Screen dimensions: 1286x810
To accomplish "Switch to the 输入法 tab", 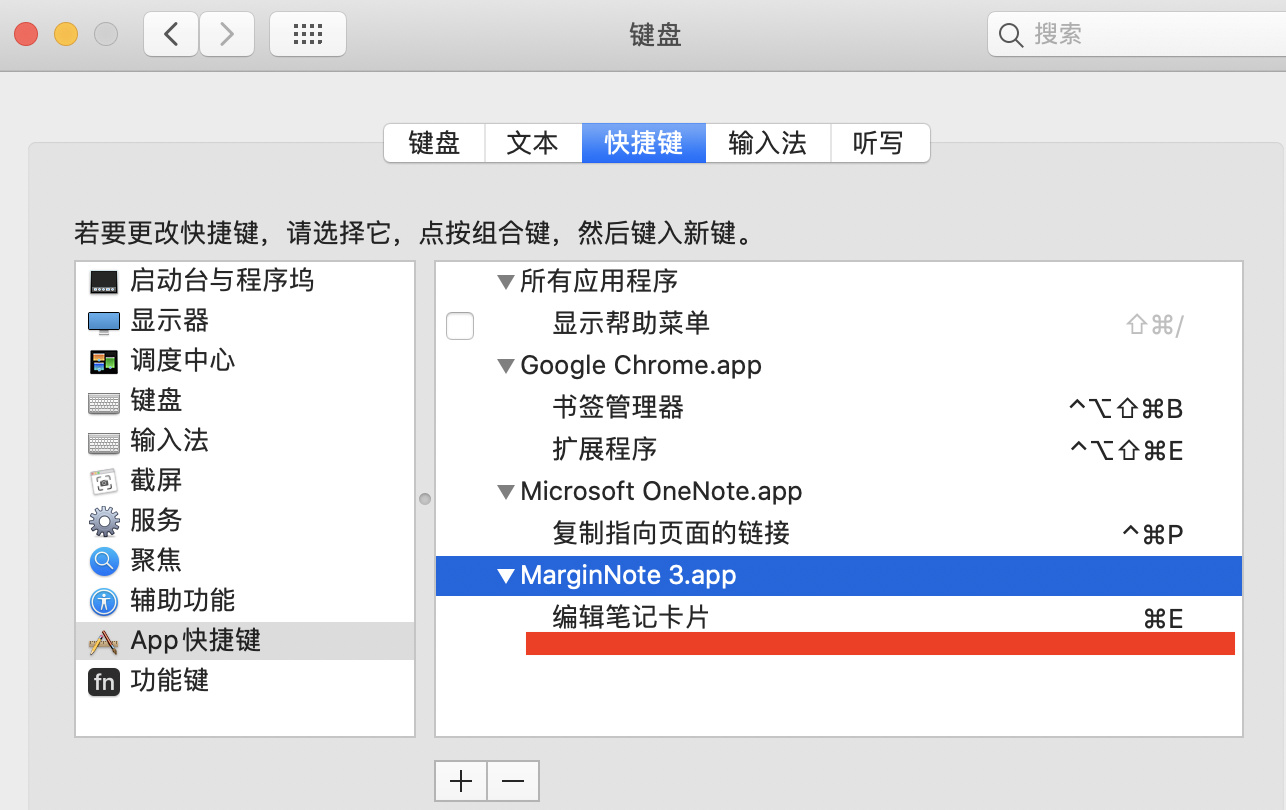I will (768, 143).
